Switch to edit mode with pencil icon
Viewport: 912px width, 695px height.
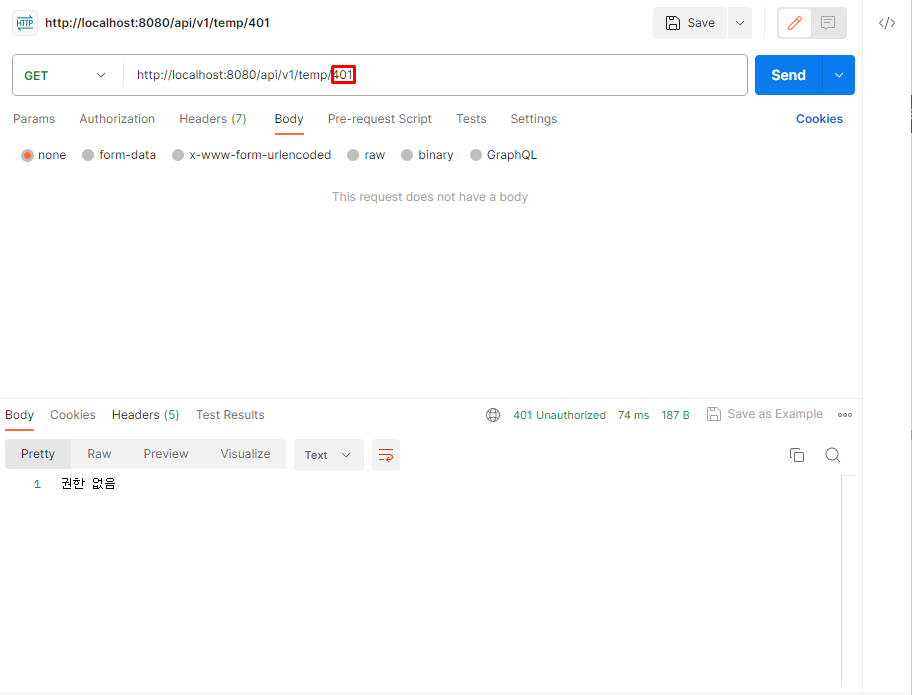[795, 23]
